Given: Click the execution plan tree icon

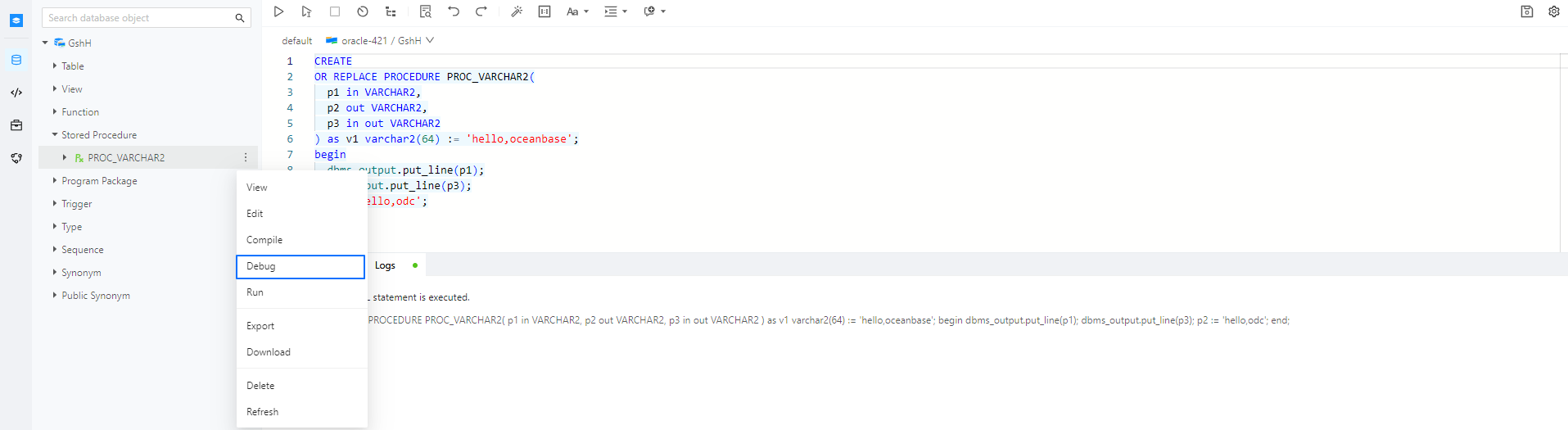Looking at the screenshot, I should pos(391,11).
